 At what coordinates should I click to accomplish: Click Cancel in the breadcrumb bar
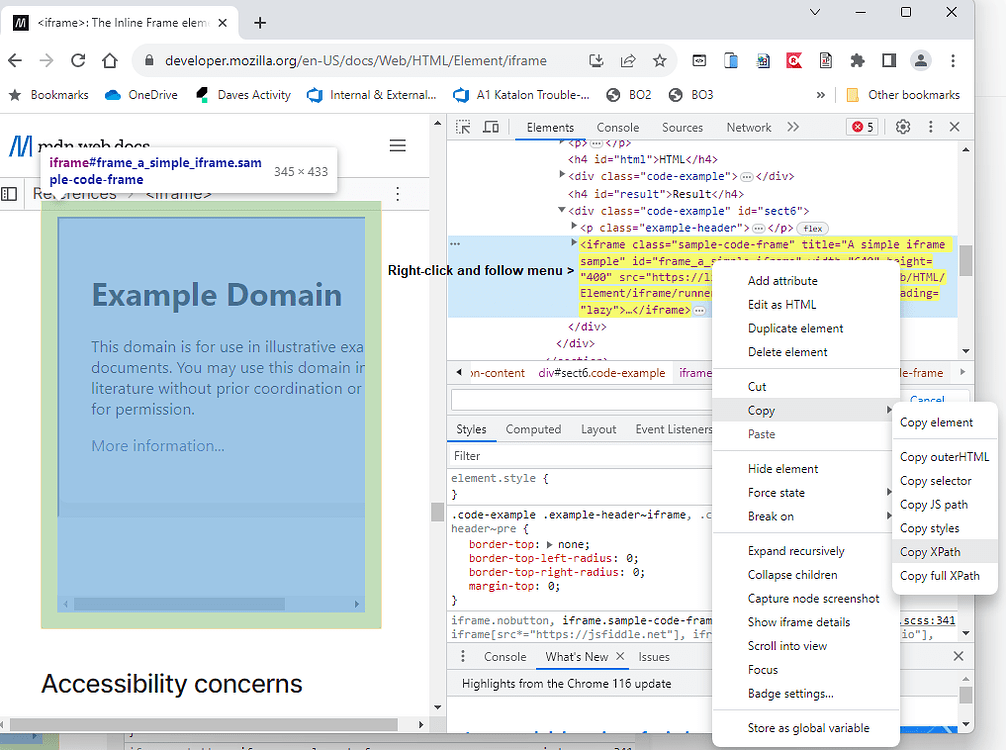click(x=929, y=400)
